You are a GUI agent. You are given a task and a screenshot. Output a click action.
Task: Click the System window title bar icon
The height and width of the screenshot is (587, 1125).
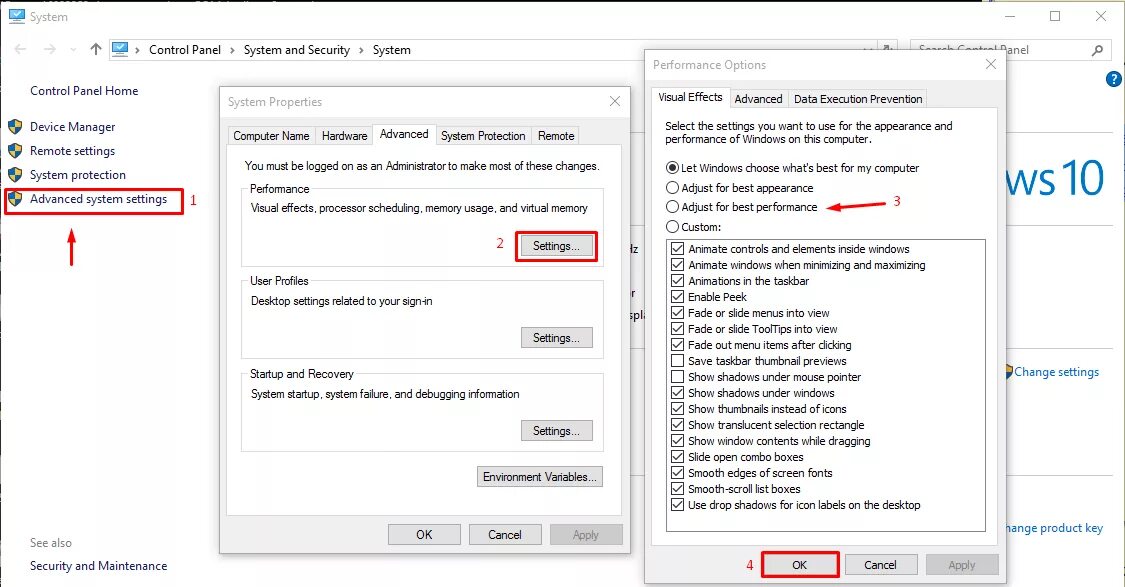16,16
